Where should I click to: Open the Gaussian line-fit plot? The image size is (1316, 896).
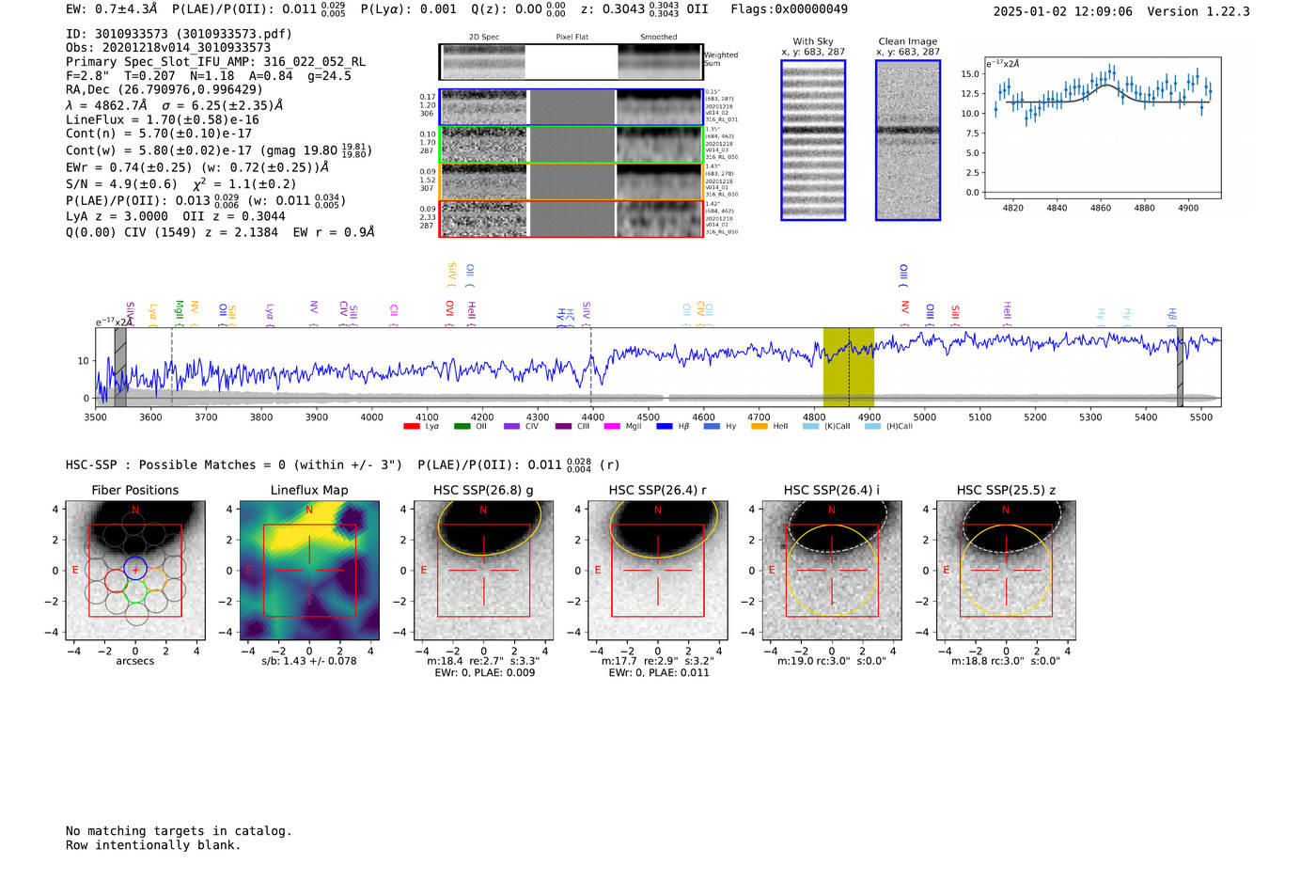1103,129
